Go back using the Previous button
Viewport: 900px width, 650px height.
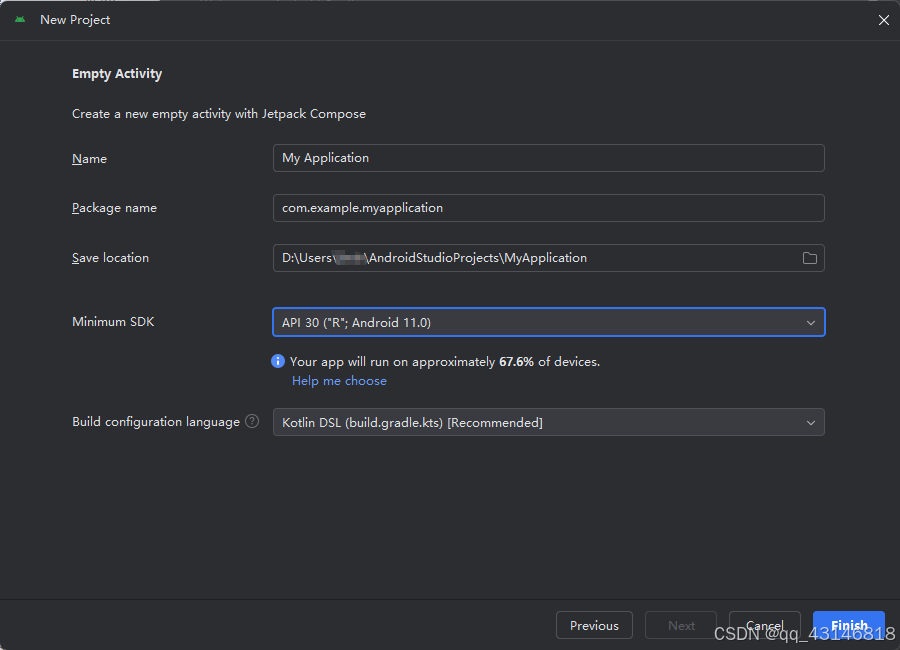tap(594, 625)
